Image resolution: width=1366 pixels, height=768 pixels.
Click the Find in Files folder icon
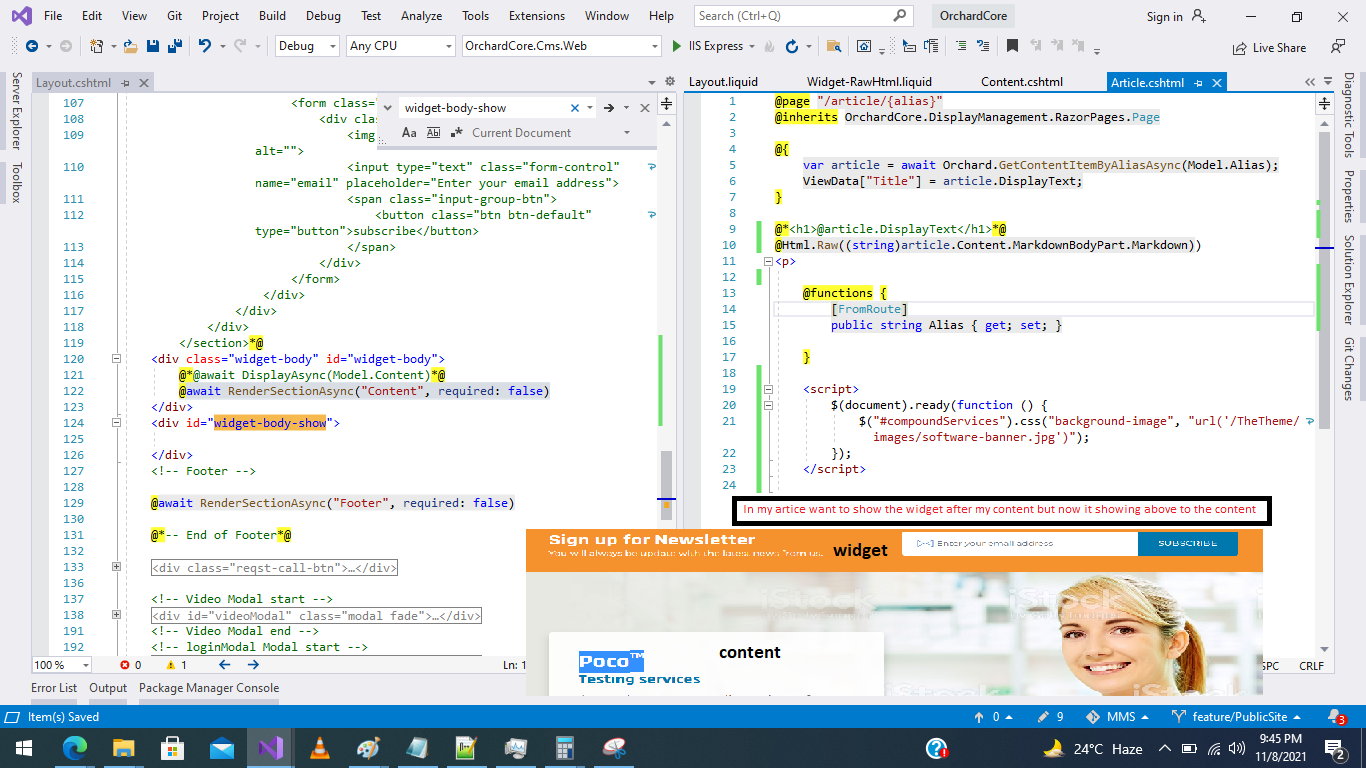(x=834, y=46)
